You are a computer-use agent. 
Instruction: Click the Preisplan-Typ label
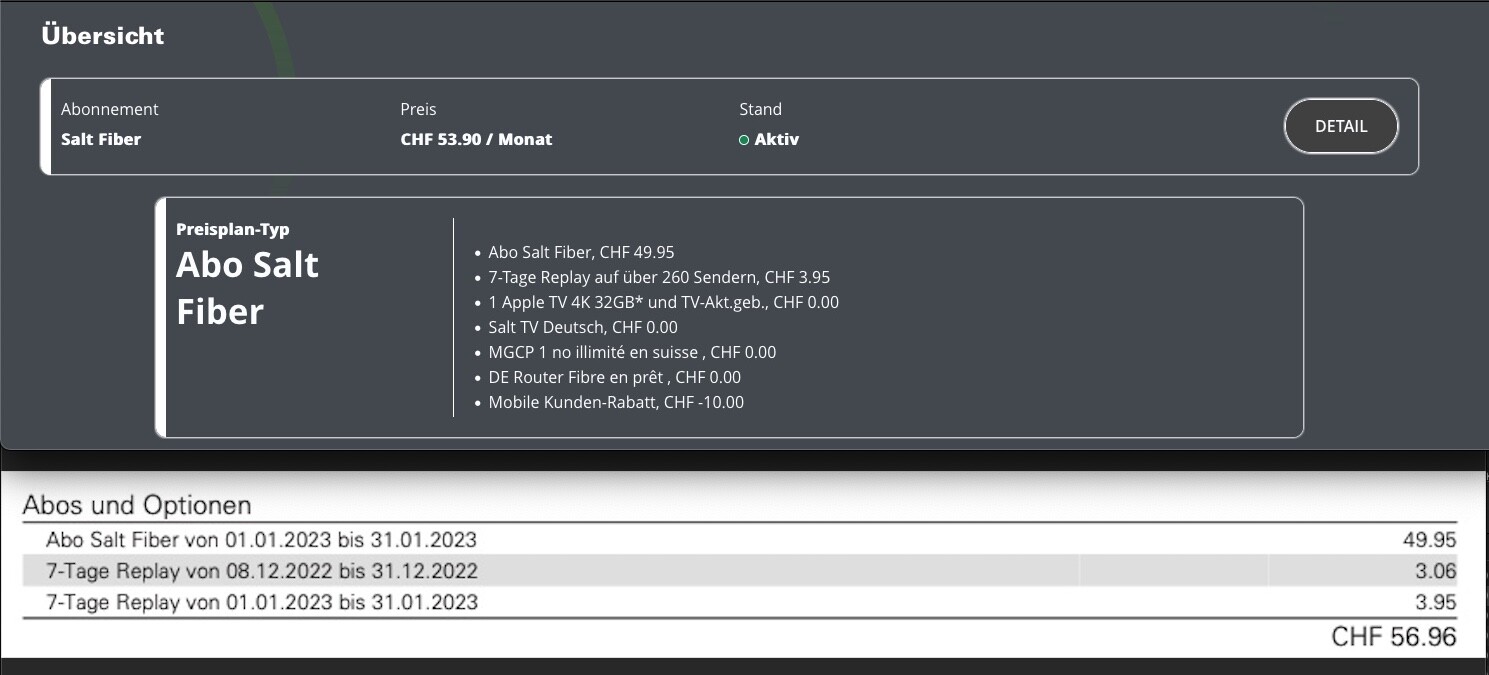tap(233, 229)
